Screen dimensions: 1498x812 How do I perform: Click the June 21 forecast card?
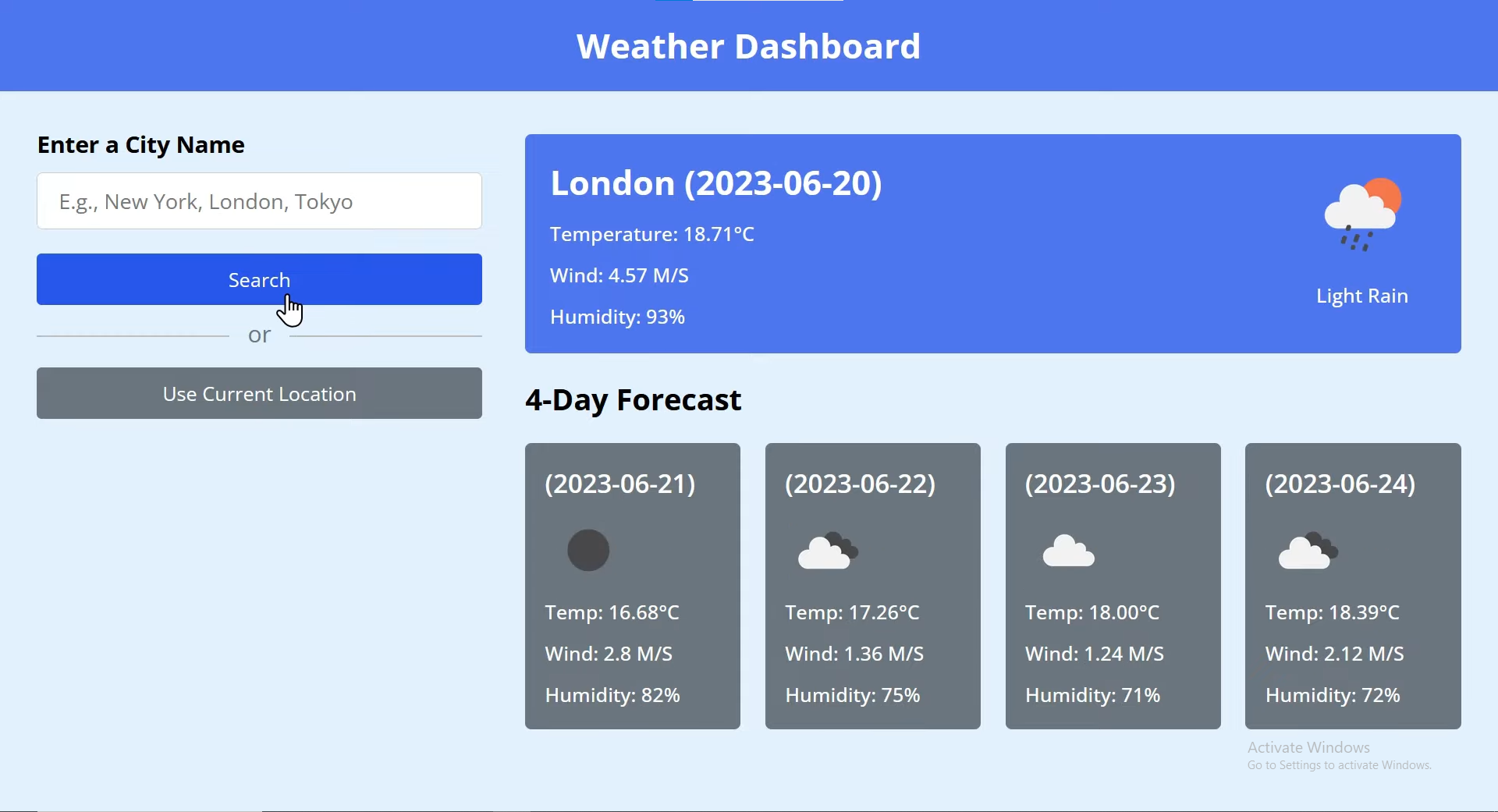(632, 585)
